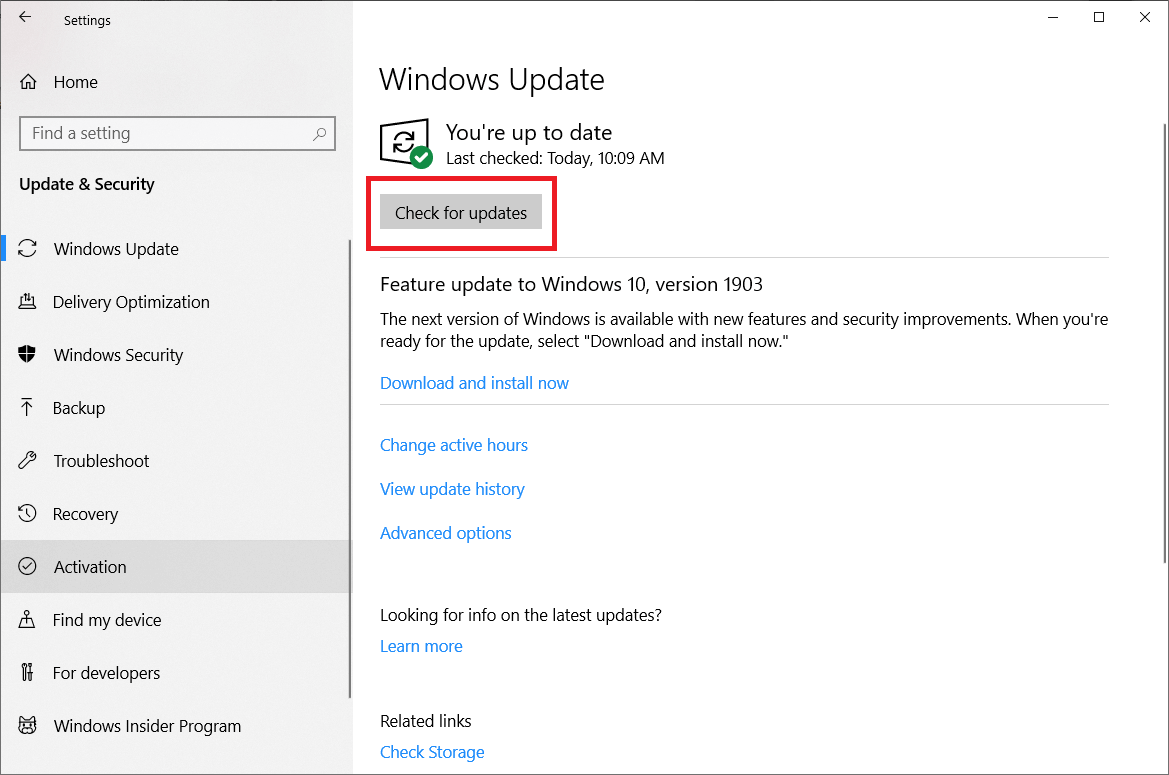Open Find my device settings
The width and height of the screenshot is (1169, 775).
[176, 619]
